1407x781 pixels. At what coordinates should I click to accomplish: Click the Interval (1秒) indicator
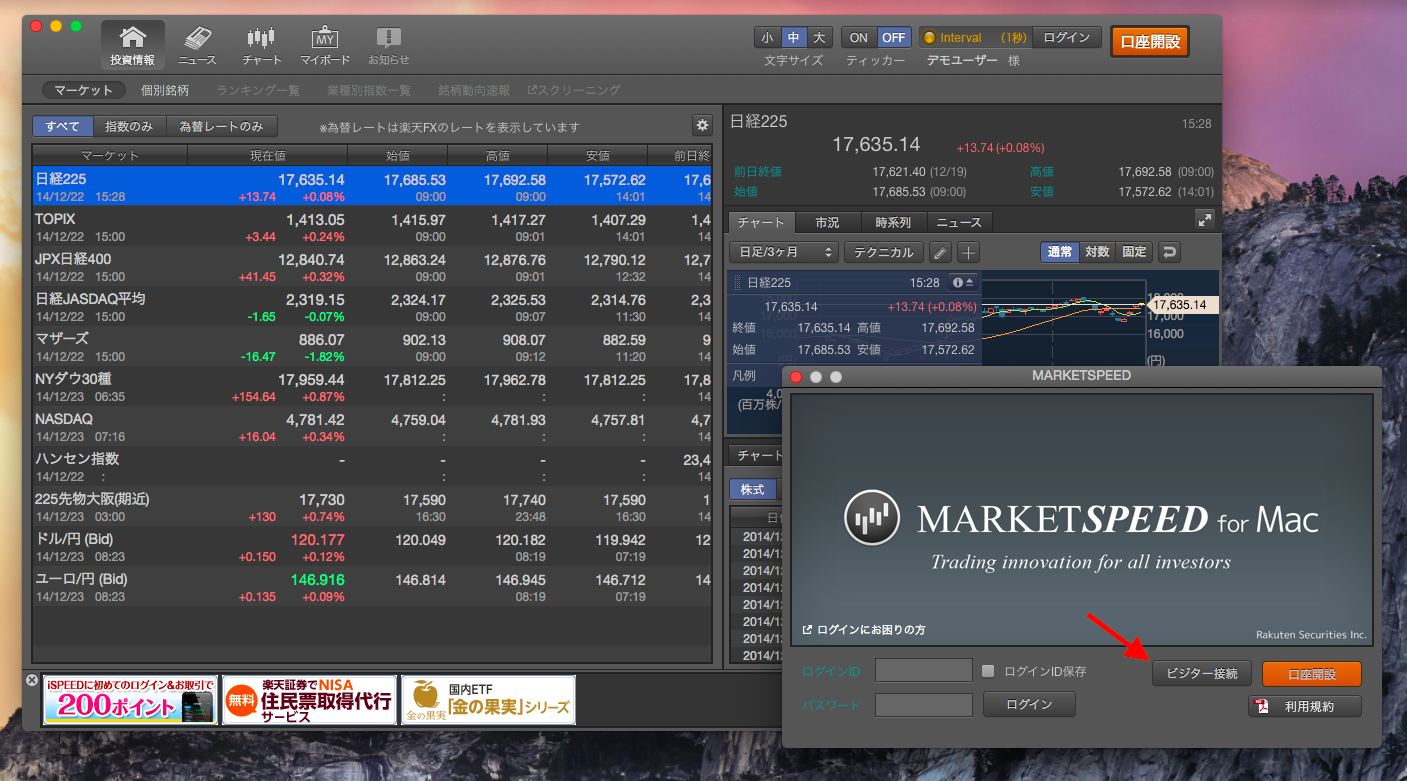coord(974,38)
